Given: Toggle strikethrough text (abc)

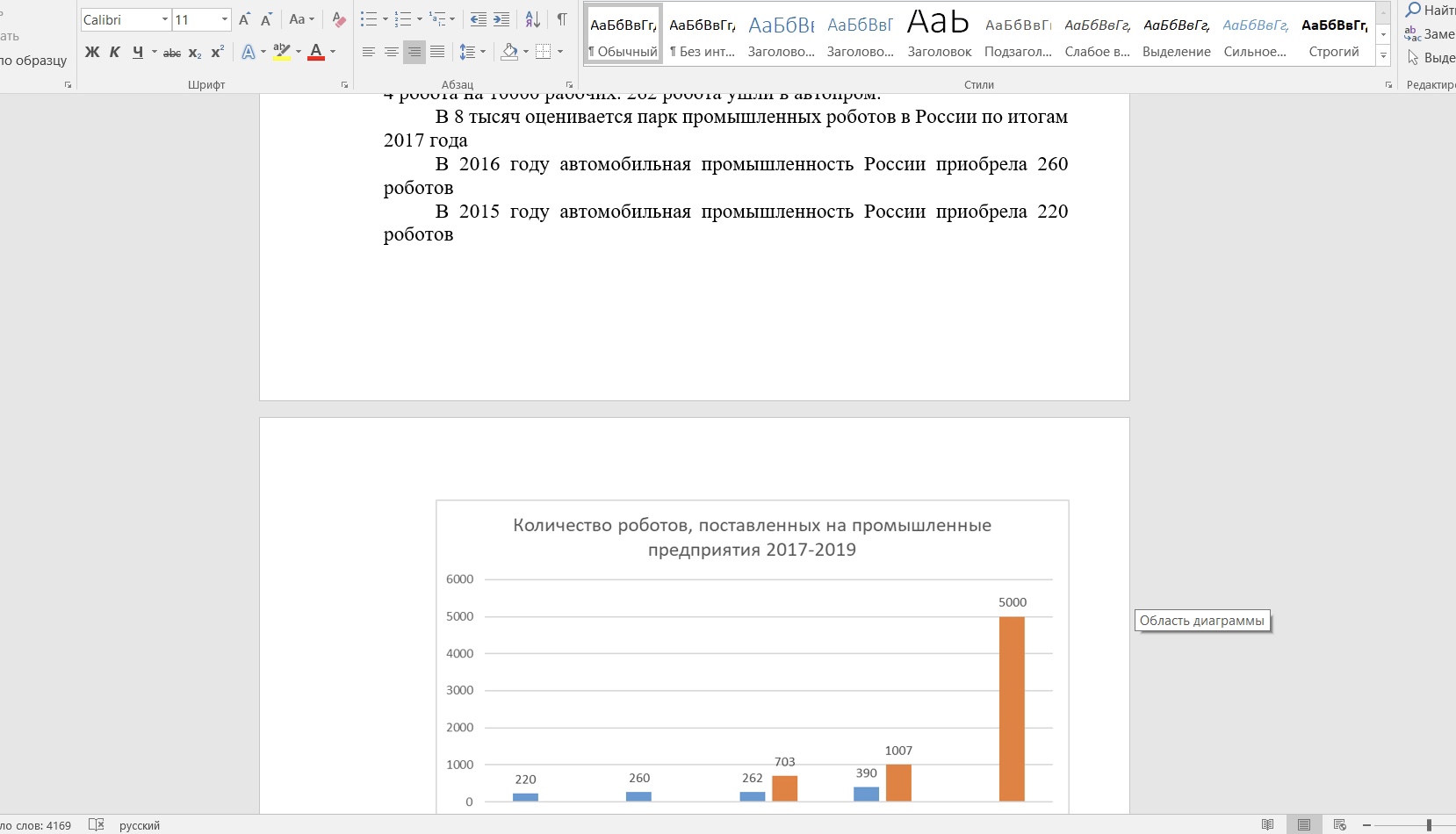Looking at the screenshot, I should (x=172, y=53).
